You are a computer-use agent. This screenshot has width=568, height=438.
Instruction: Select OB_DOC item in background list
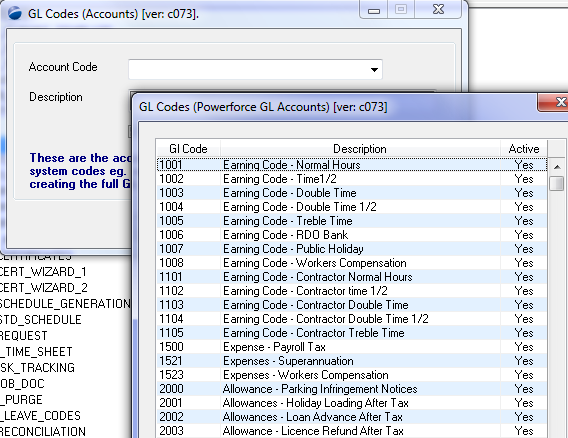coord(22,383)
